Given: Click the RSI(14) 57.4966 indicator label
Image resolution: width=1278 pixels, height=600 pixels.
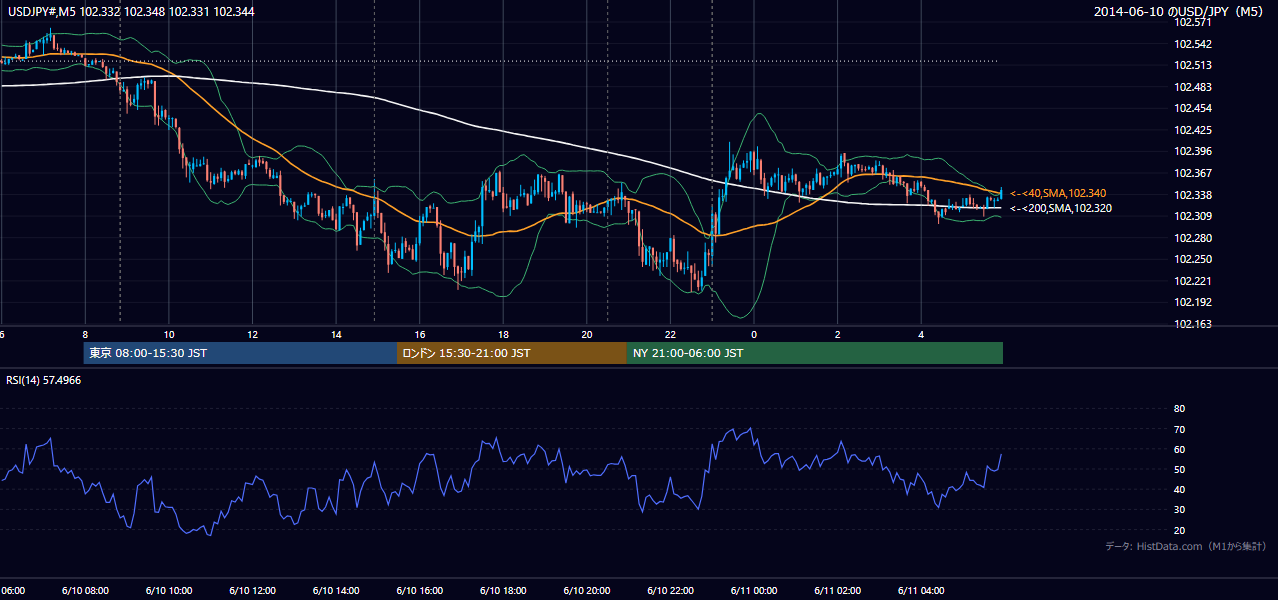Looking at the screenshot, I should (44, 380).
